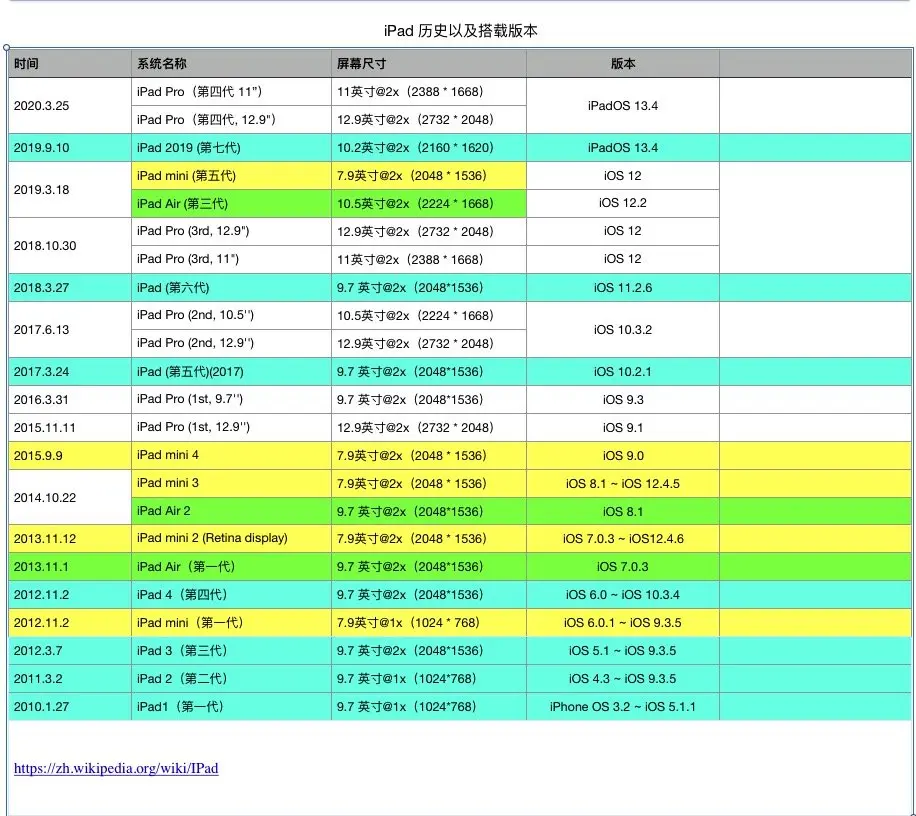Click the version cell 'iOS 12.2'
Image resolution: width=916 pixels, height=816 pixels.
pos(623,203)
